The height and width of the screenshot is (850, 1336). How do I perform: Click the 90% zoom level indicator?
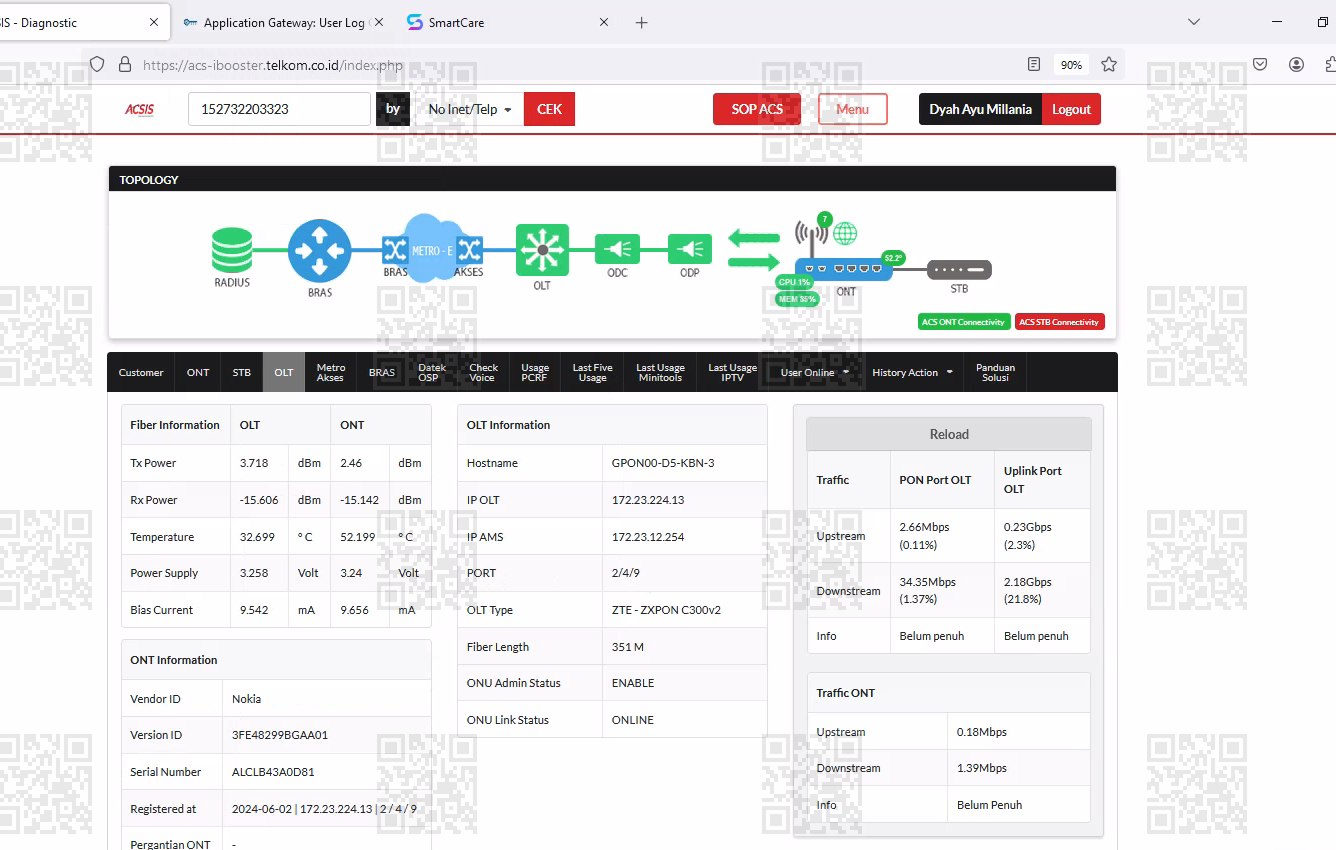1071,64
